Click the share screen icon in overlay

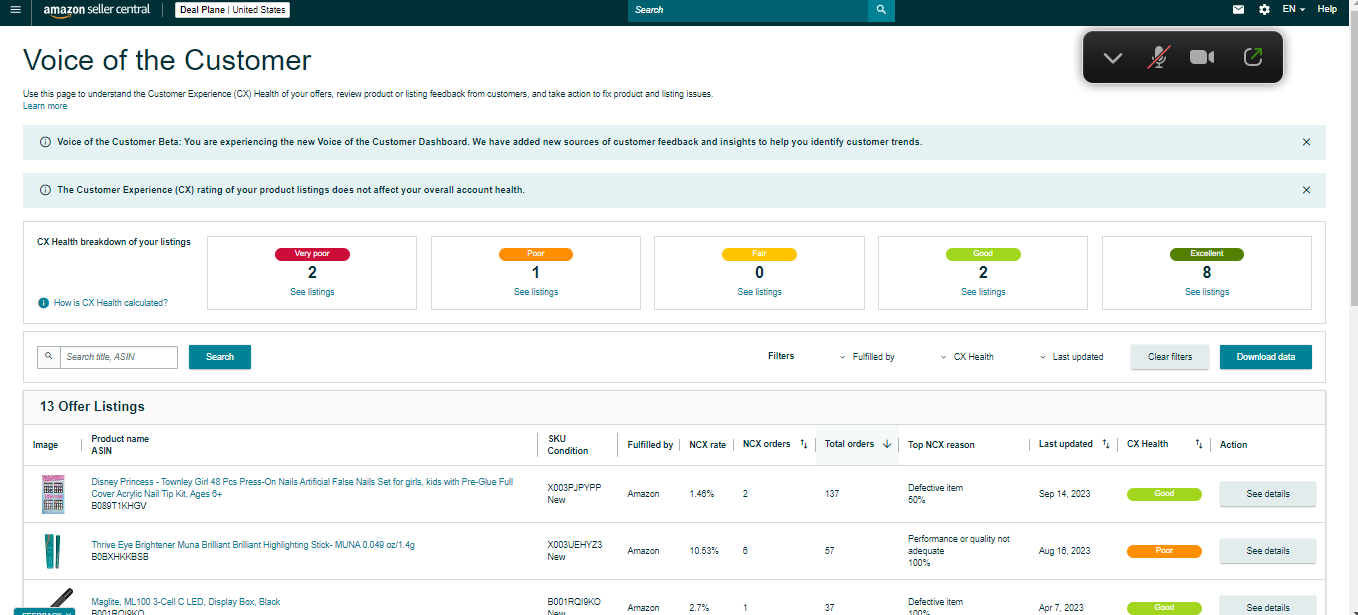[1253, 57]
